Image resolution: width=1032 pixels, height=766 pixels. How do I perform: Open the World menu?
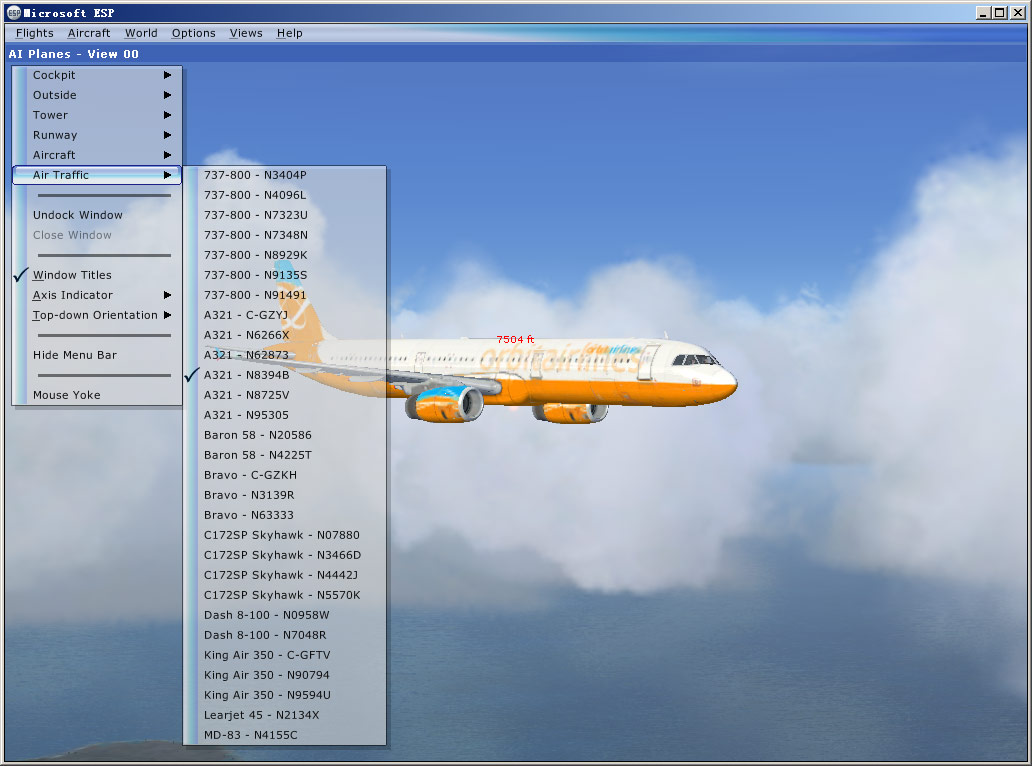tap(141, 33)
